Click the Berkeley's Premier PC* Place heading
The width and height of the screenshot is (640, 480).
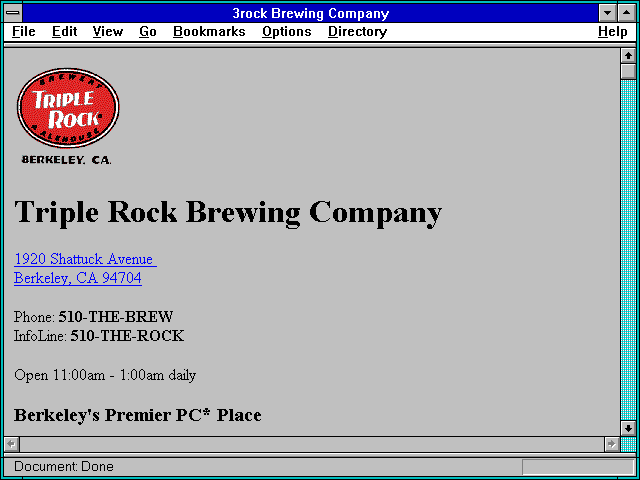[138, 415]
